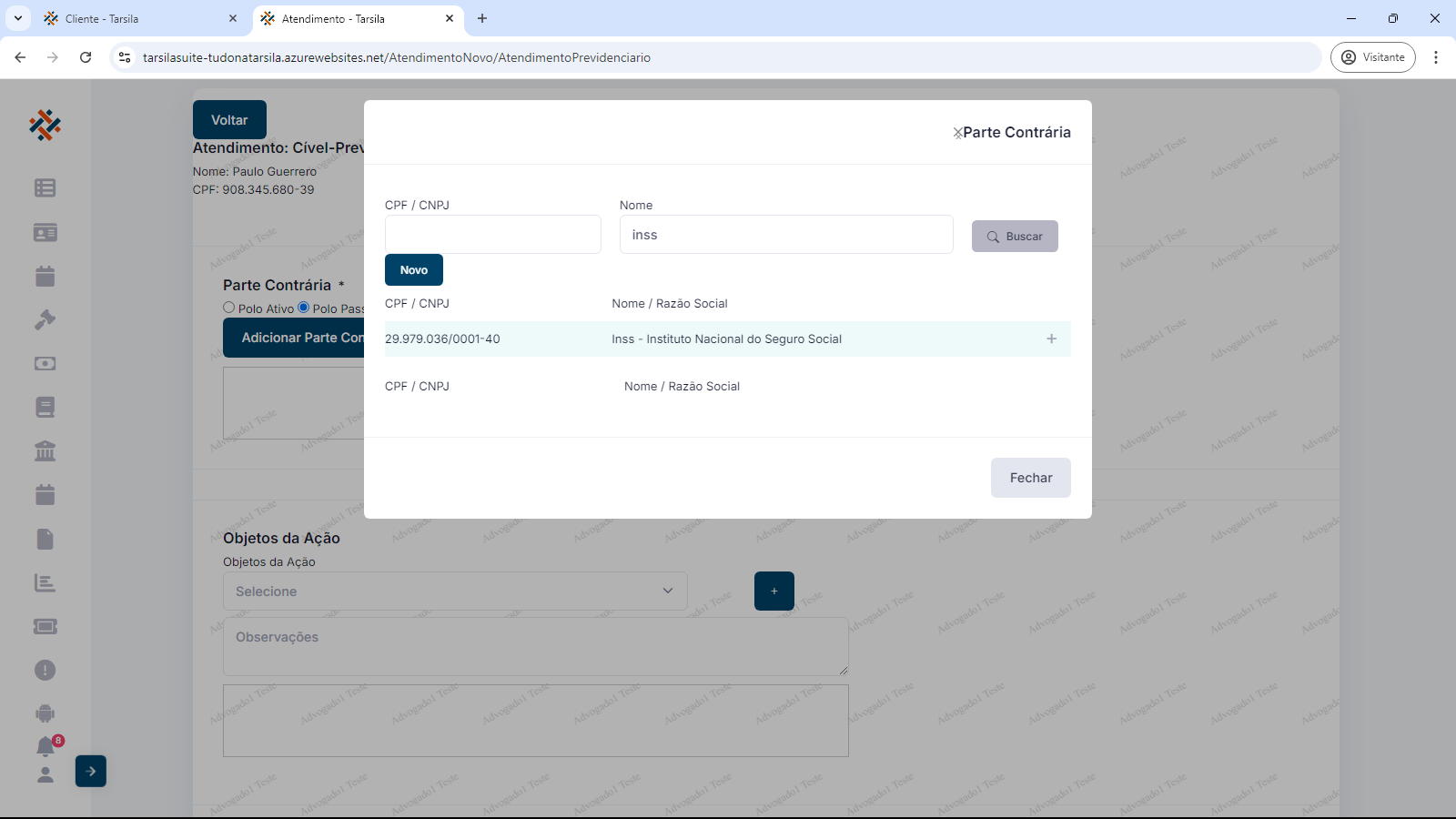Click the gavel icon in sidebar
The width and height of the screenshot is (1456, 819).
45,319
